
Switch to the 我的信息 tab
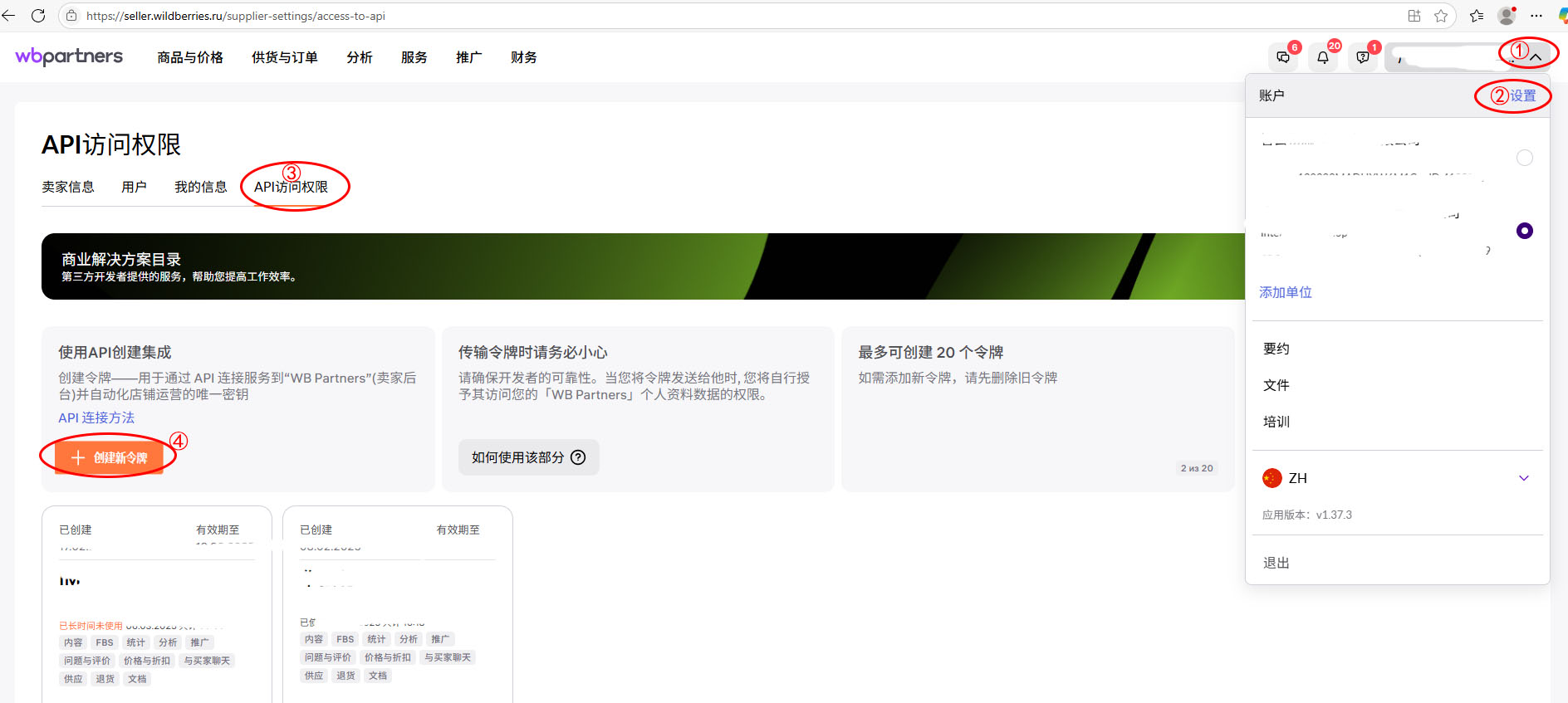click(x=201, y=187)
